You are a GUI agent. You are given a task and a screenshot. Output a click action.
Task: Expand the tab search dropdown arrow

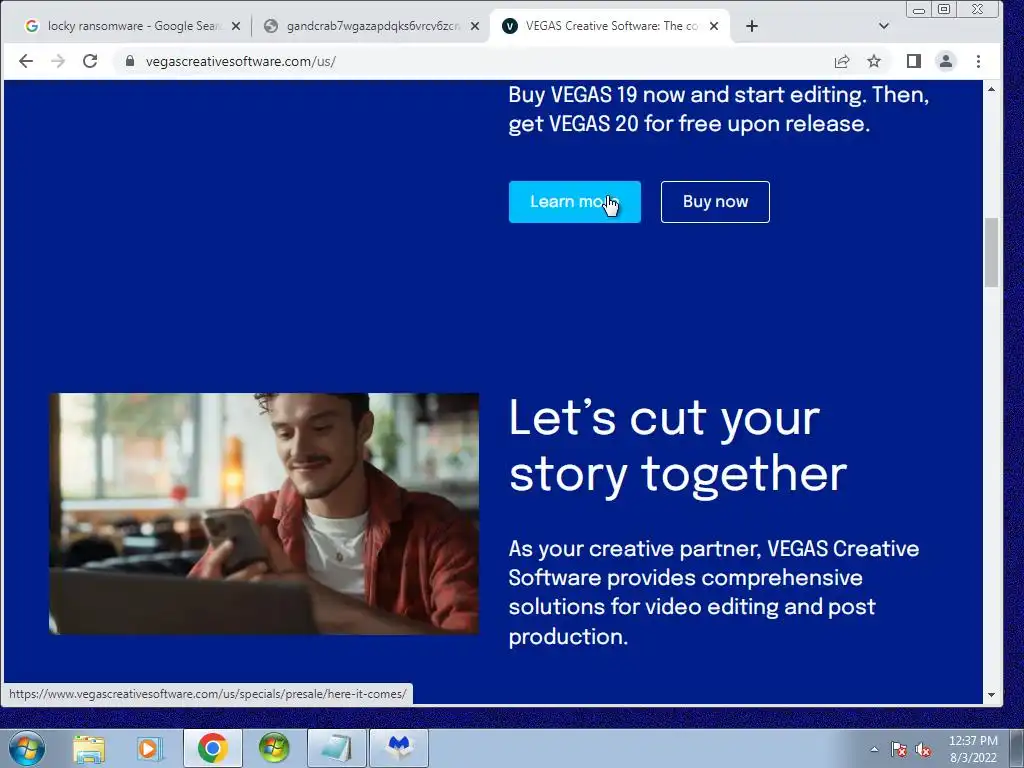(884, 26)
